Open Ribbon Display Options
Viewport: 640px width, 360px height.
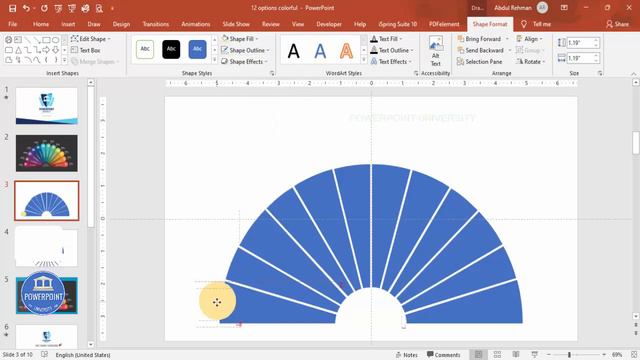564,8
